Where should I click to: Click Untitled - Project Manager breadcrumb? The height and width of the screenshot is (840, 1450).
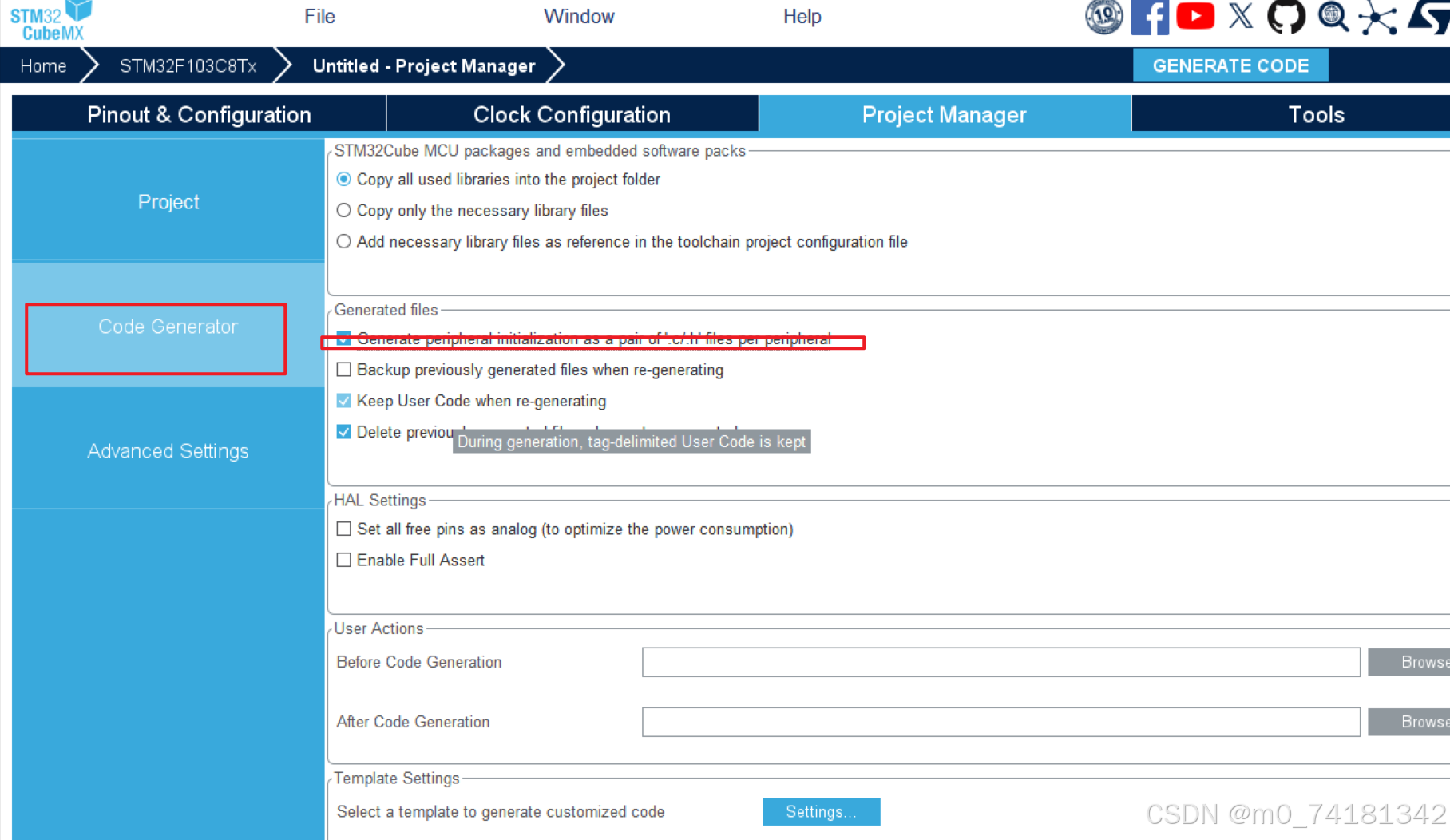pos(424,65)
